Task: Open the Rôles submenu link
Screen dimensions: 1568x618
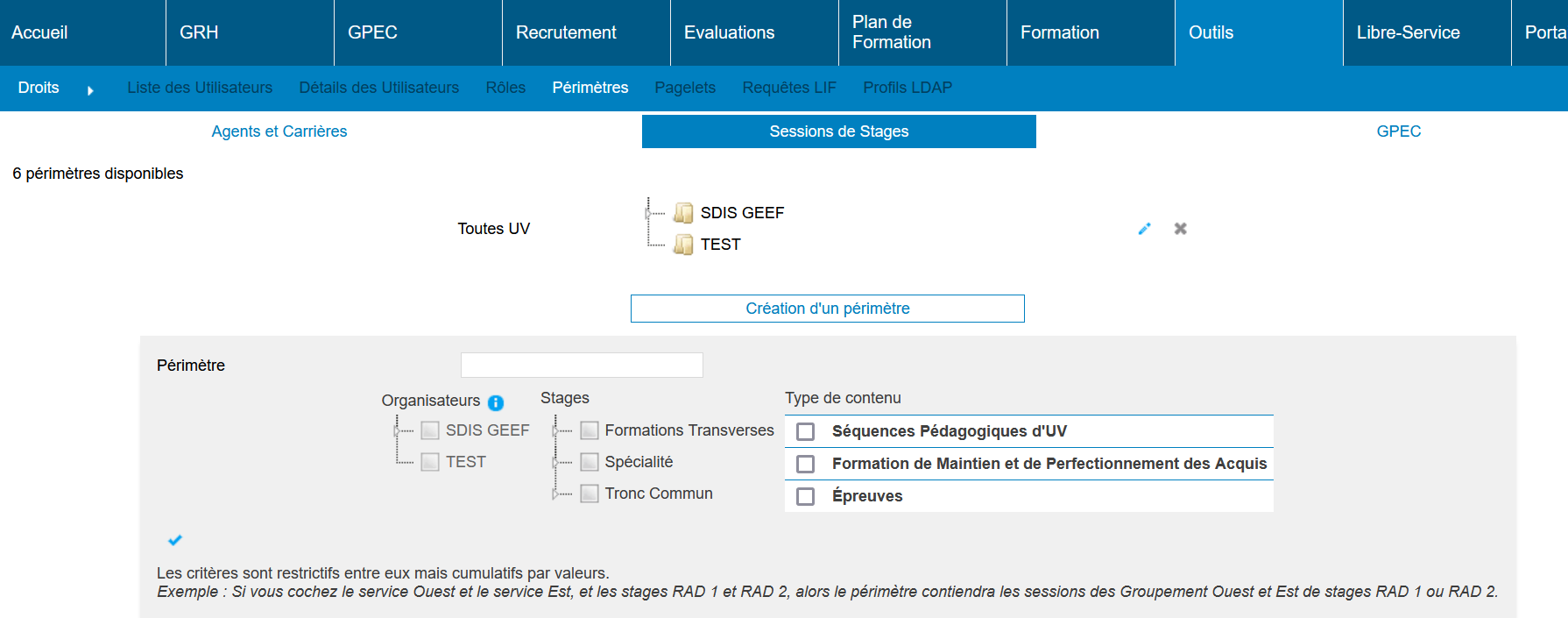Action: 505,88
